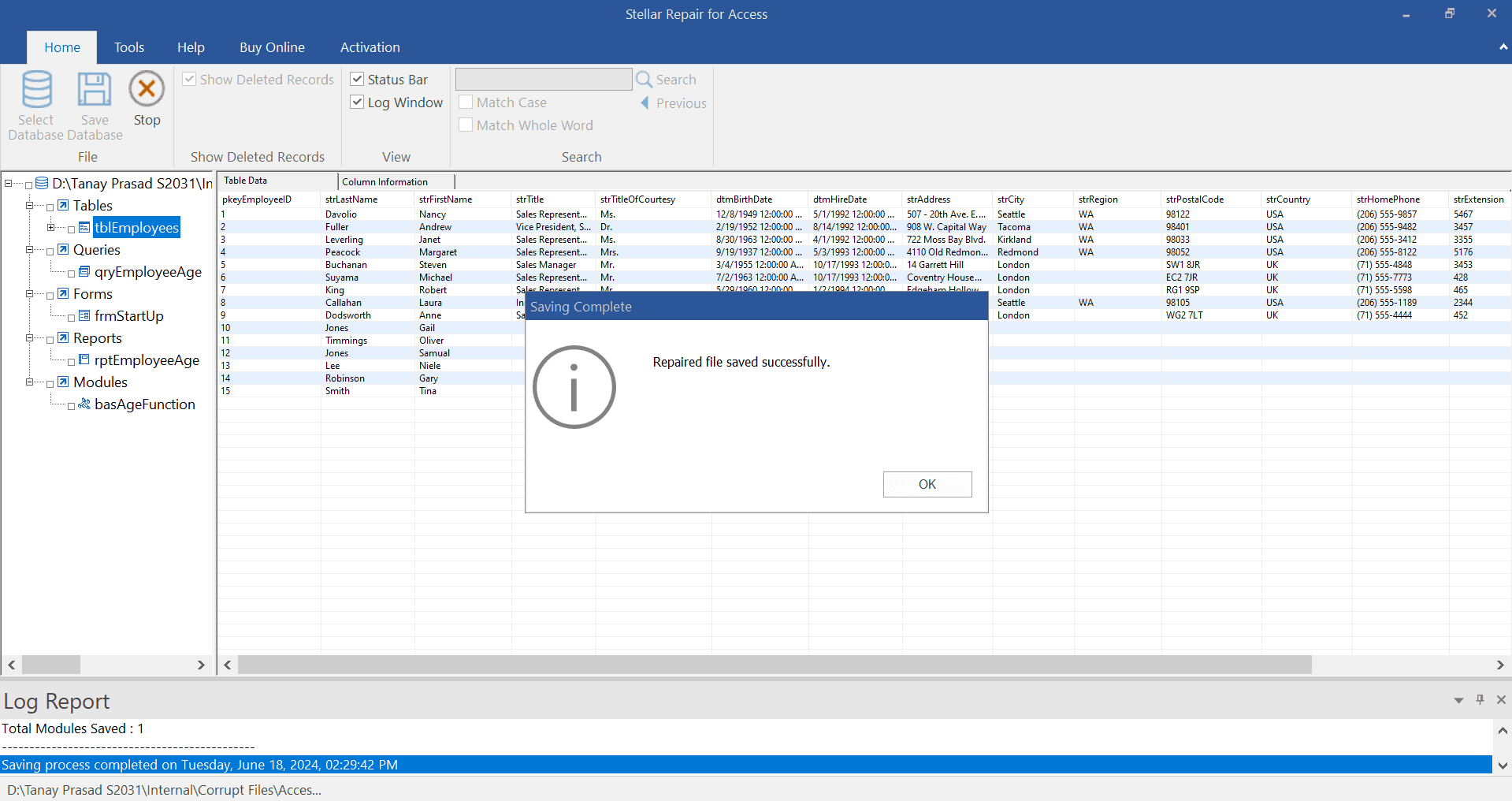Collapse the Tables tree node
This screenshot has width=1512, height=801.
[30, 206]
